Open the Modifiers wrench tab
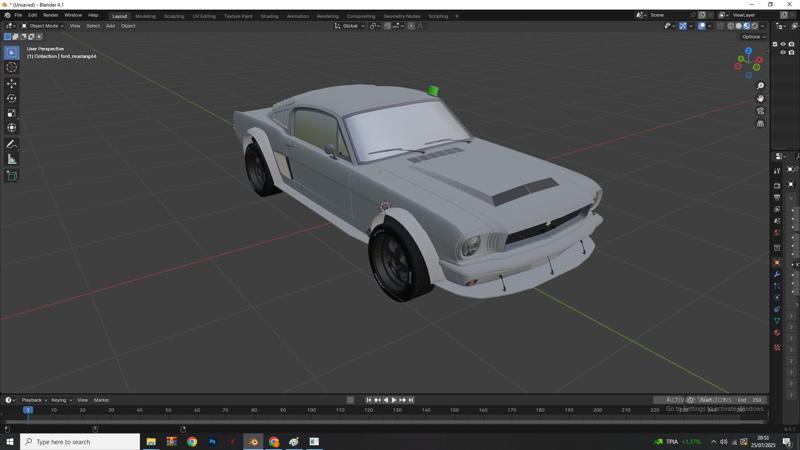Viewport: 800px width, 450px height. click(x=777, y=274)
